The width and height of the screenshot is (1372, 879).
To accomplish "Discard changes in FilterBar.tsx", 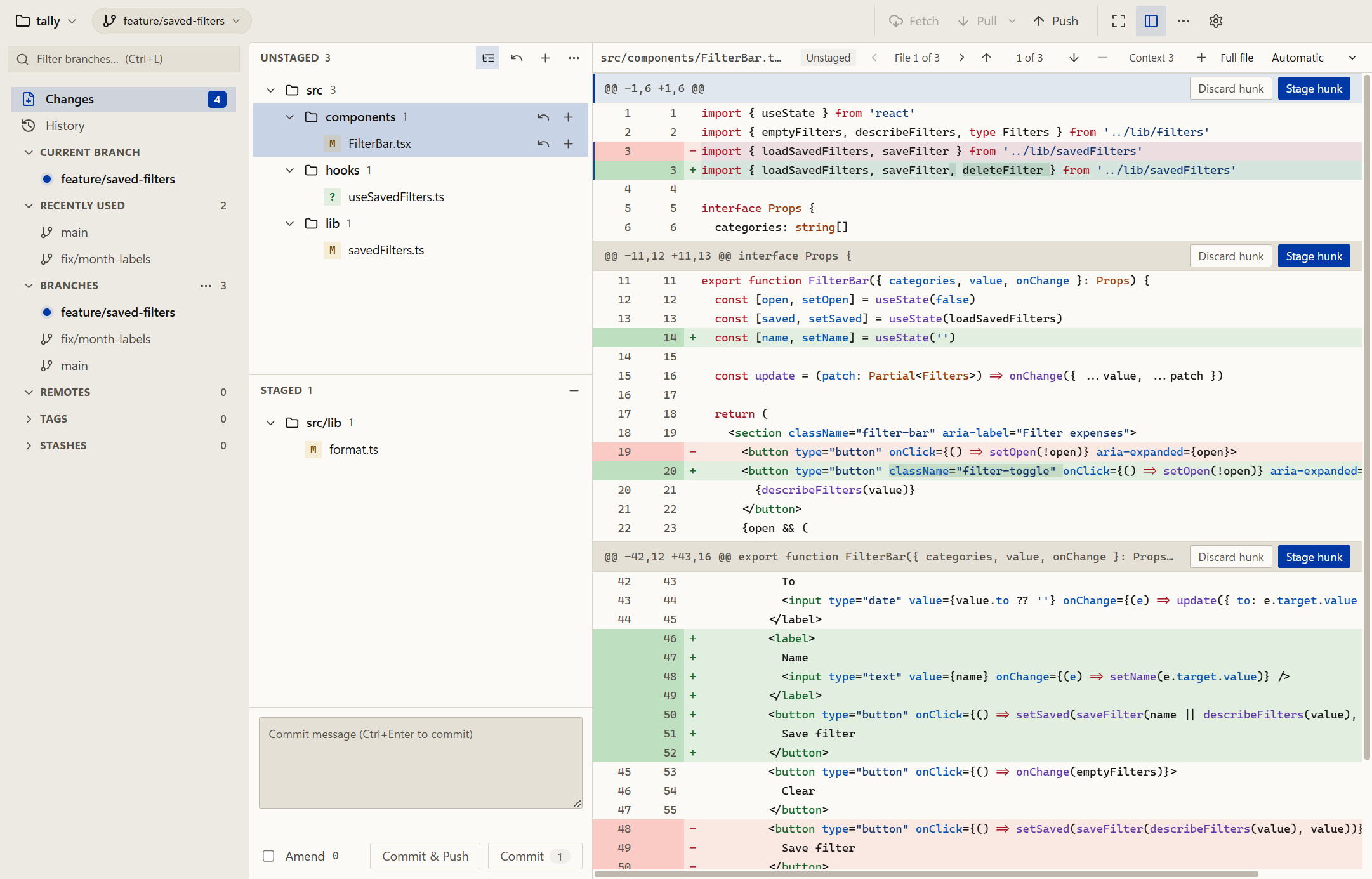I will [x=543, y=143].
